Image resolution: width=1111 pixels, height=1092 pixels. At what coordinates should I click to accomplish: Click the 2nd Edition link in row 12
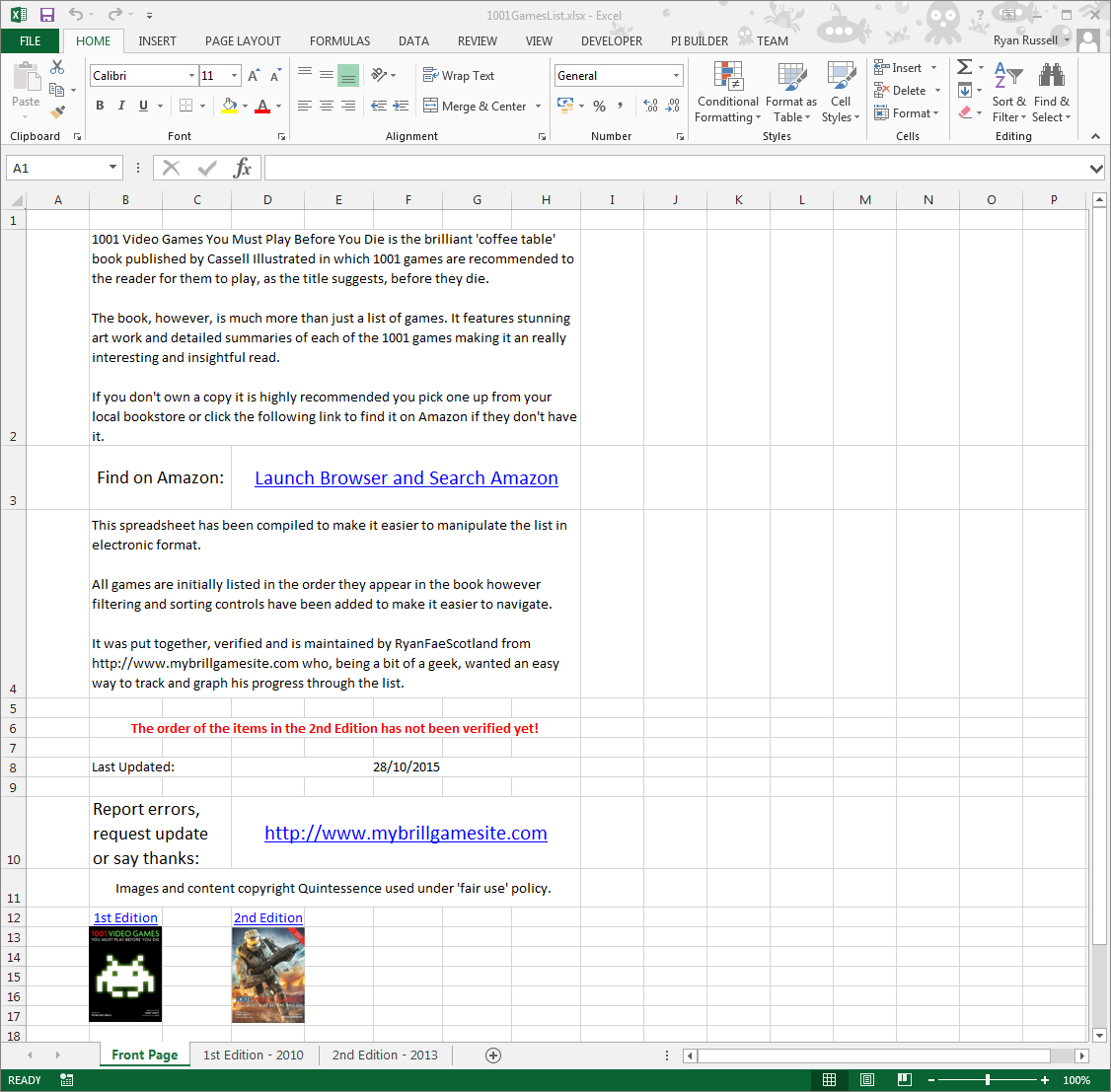pyautogui.click(x=267, y=917)
